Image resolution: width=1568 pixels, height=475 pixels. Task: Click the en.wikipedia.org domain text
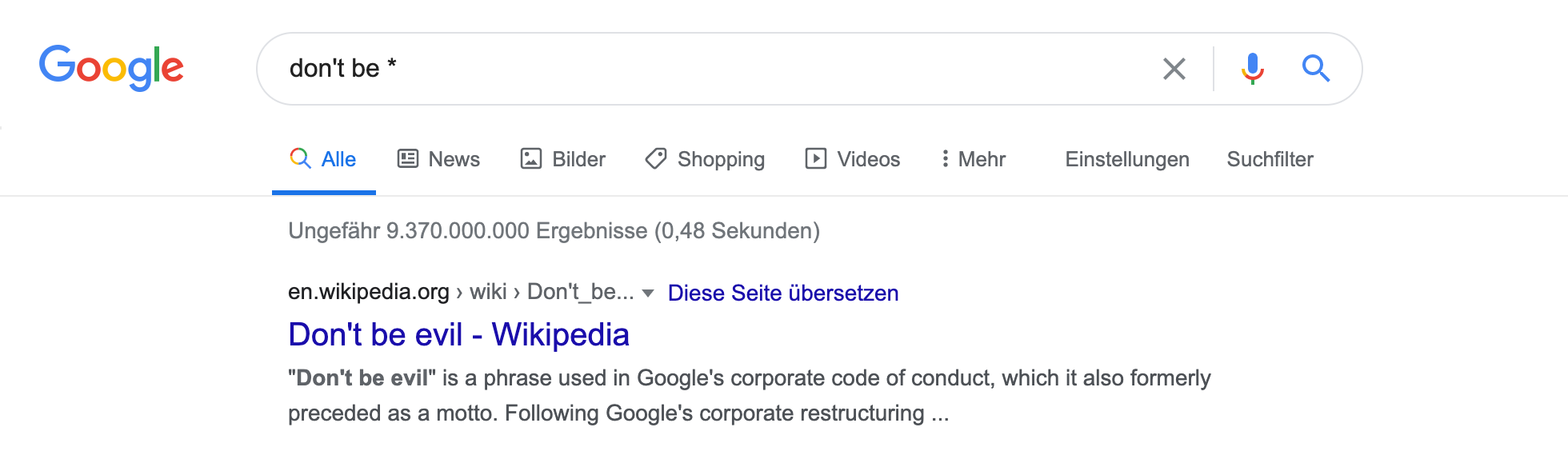[x=368, y=292]
